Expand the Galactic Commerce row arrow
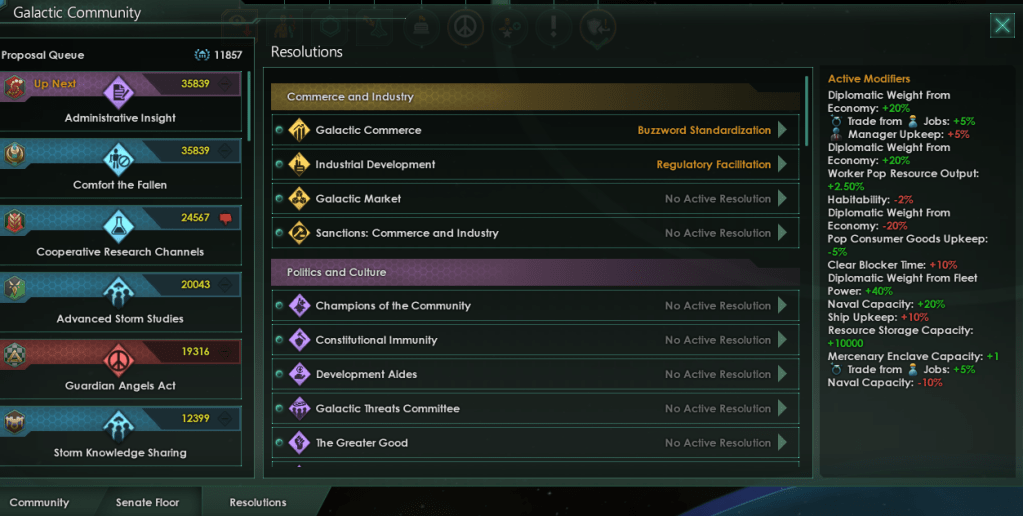The height and width of the screenshot is (516, 1023). 782,130
